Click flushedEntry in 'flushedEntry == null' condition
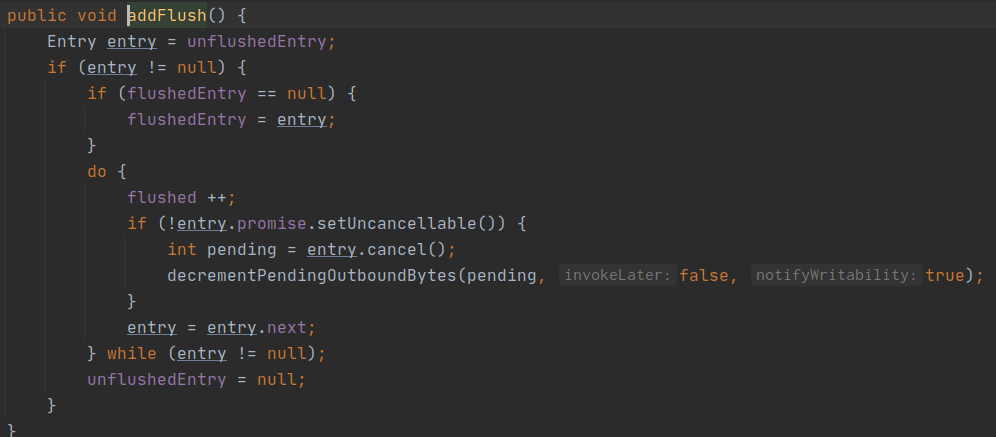This screenshot has width=996, height=437. point(187,94)
